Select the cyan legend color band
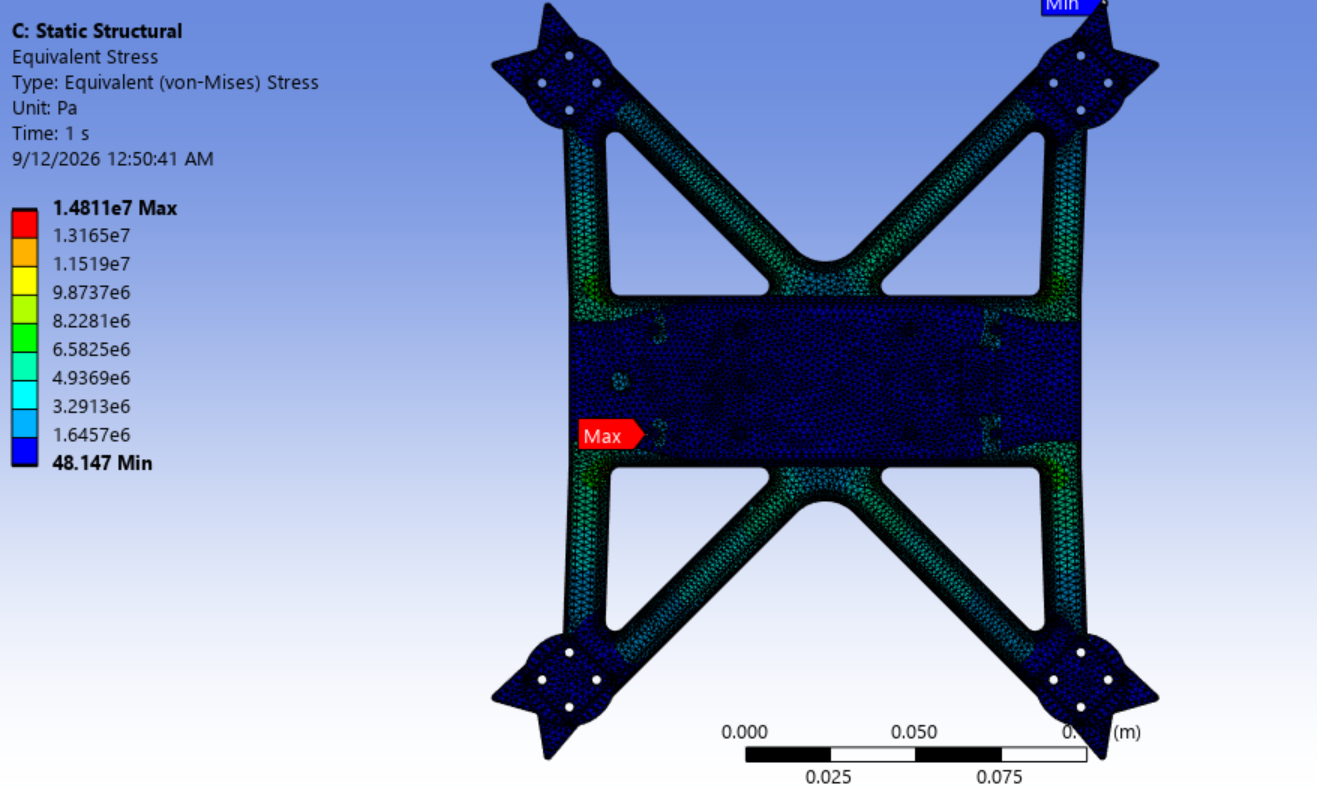Viewport: 1317px width, 807px height. 25,394
